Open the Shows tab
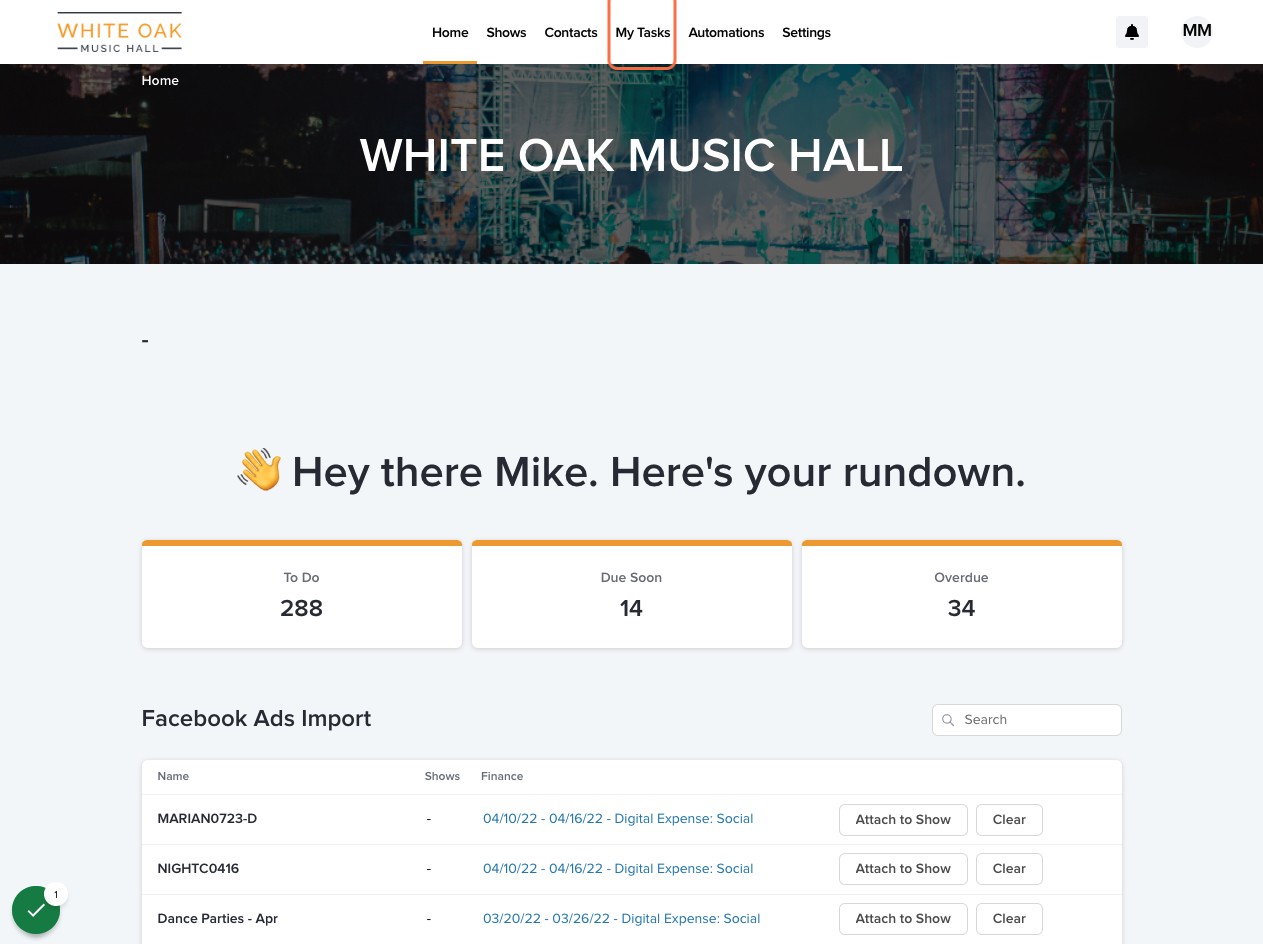1263x944 pixels. 506,32
